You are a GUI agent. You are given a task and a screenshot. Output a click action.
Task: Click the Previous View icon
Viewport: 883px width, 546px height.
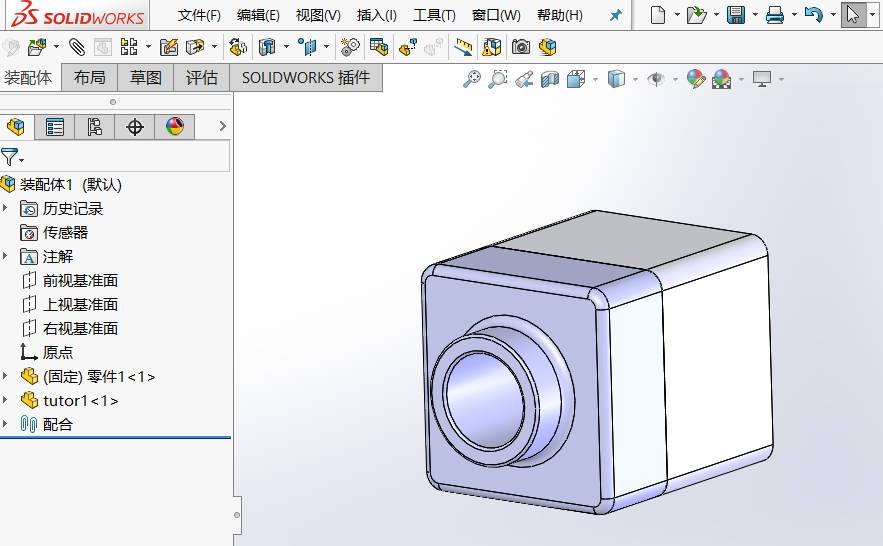524,79
